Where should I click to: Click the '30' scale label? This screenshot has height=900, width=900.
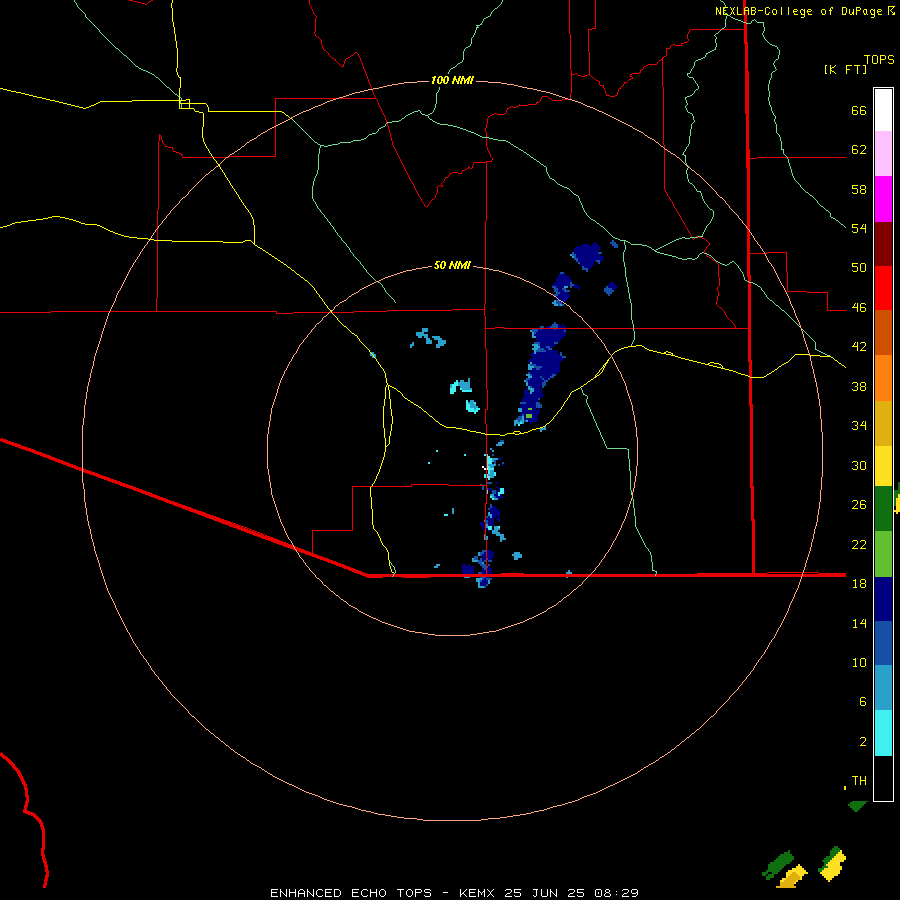(859, 465)
